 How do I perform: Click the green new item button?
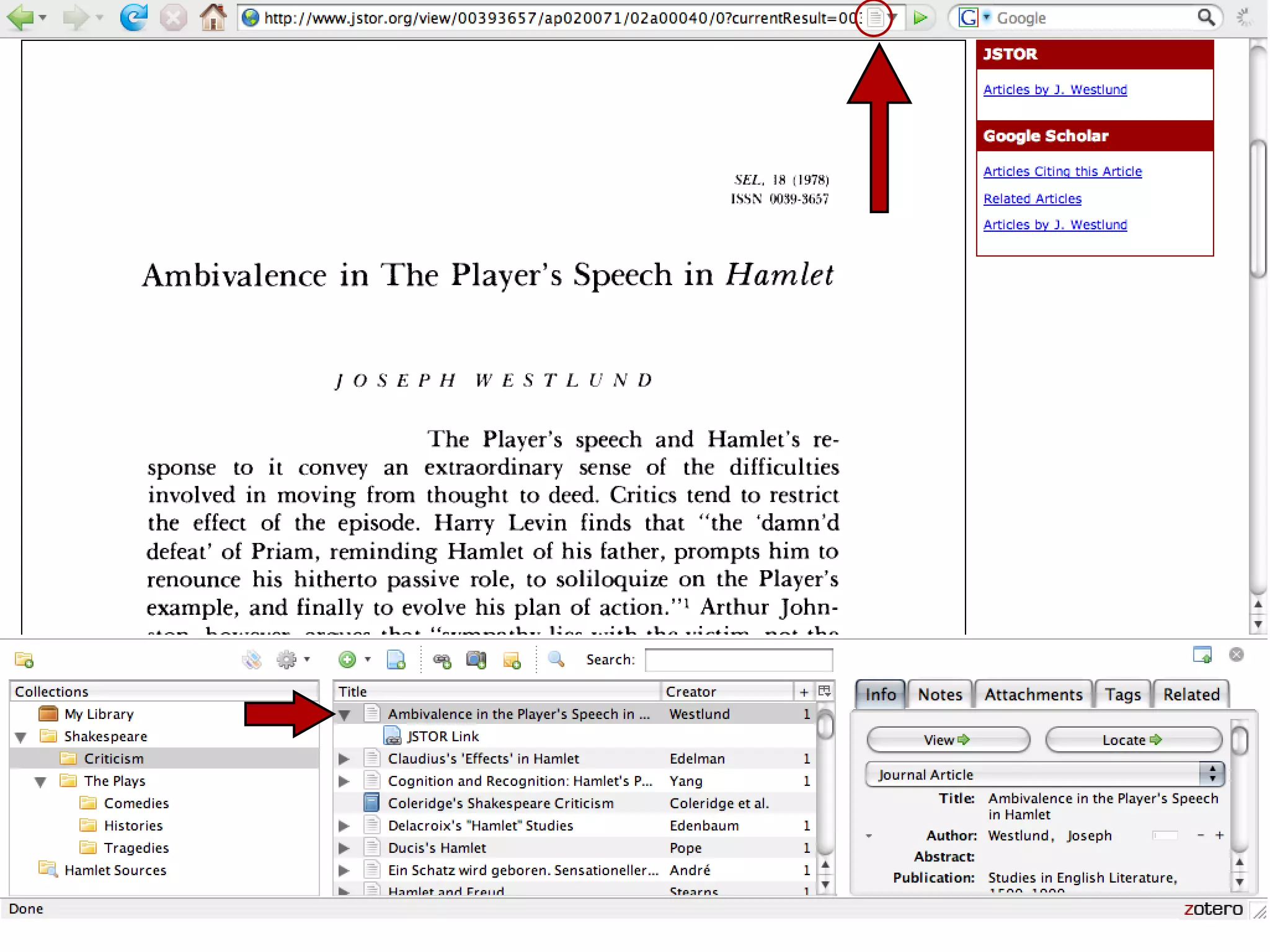click(x=347, y=659)
